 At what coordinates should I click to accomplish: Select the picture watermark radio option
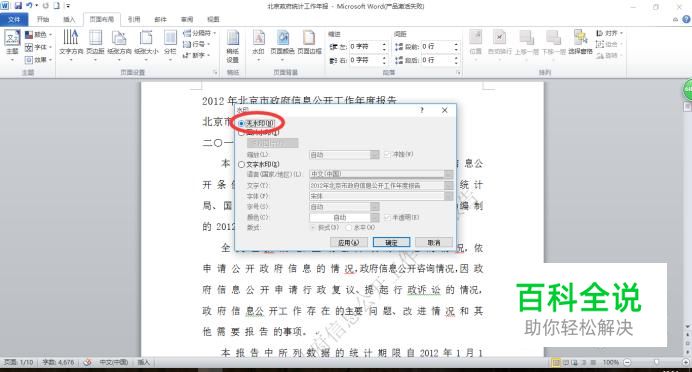click(x=241, y=132)
